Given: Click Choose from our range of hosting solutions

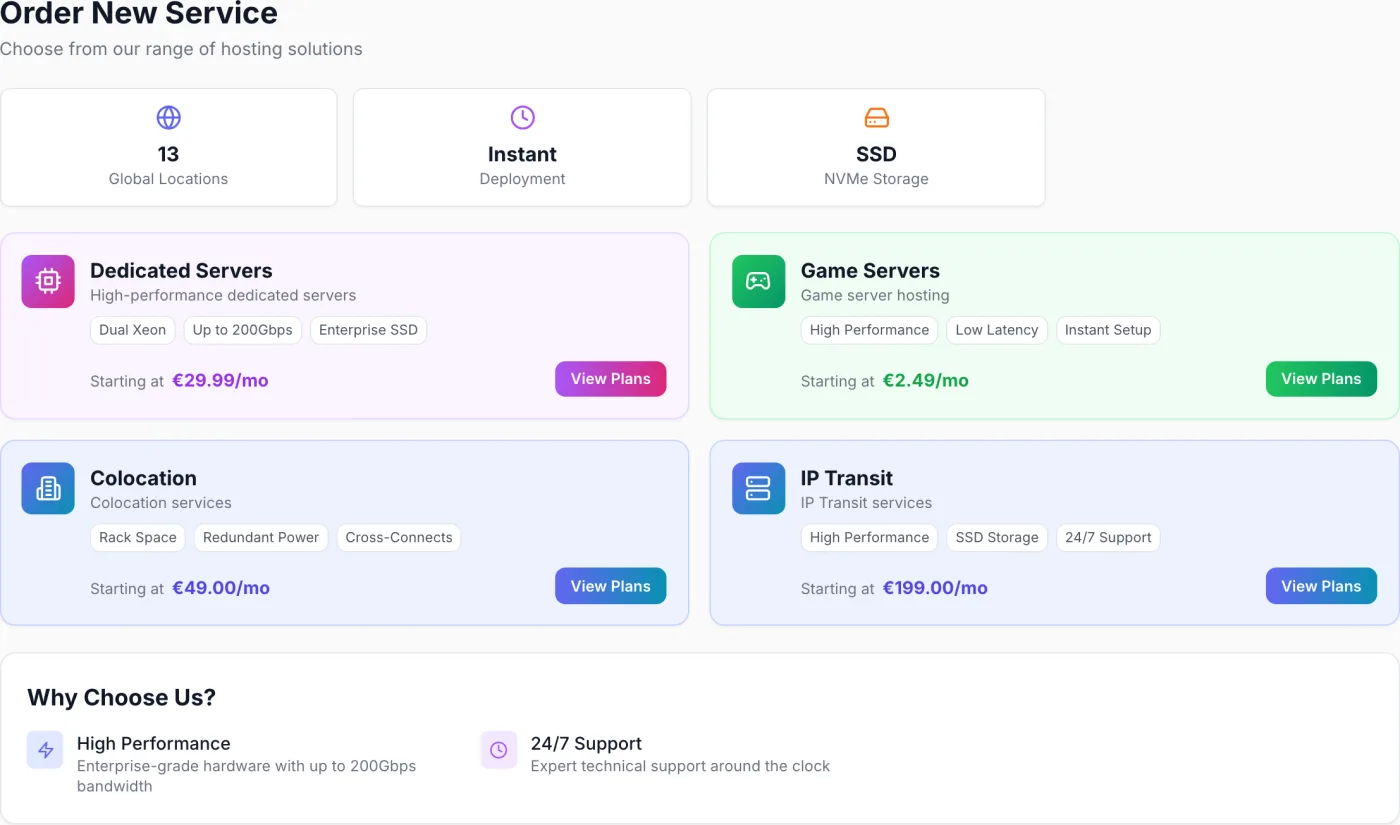Looking at the screenshot, I should (181, 49).
